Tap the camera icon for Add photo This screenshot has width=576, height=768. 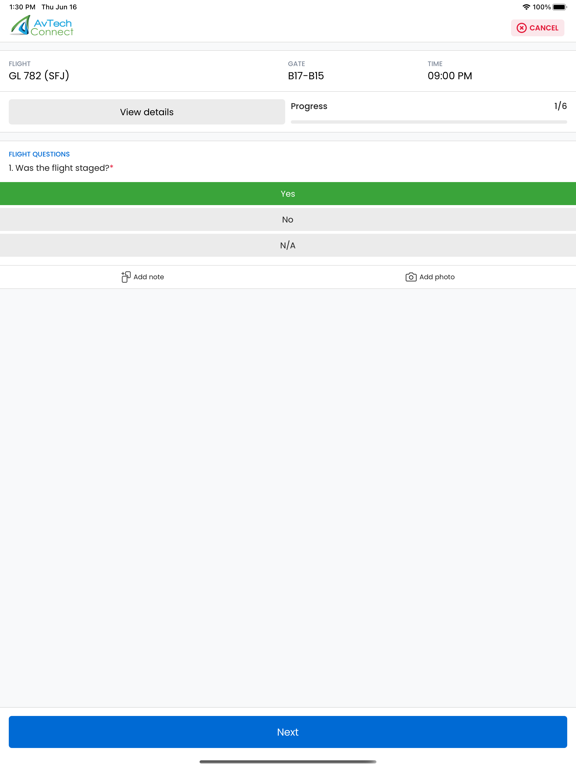(x=411, y=277)
